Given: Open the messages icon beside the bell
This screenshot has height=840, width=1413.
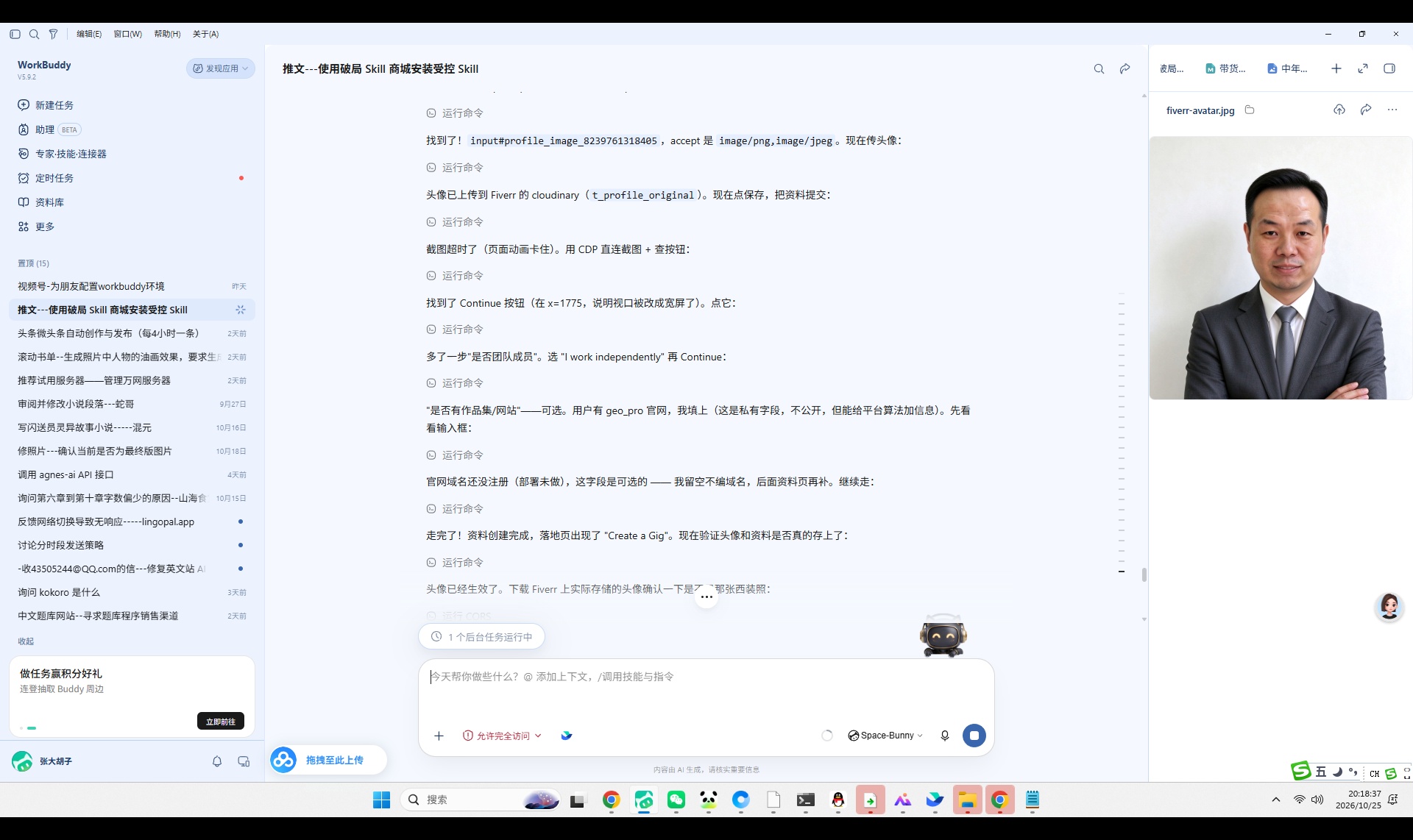Looking at the screenshot, I should tap(244, 761).
